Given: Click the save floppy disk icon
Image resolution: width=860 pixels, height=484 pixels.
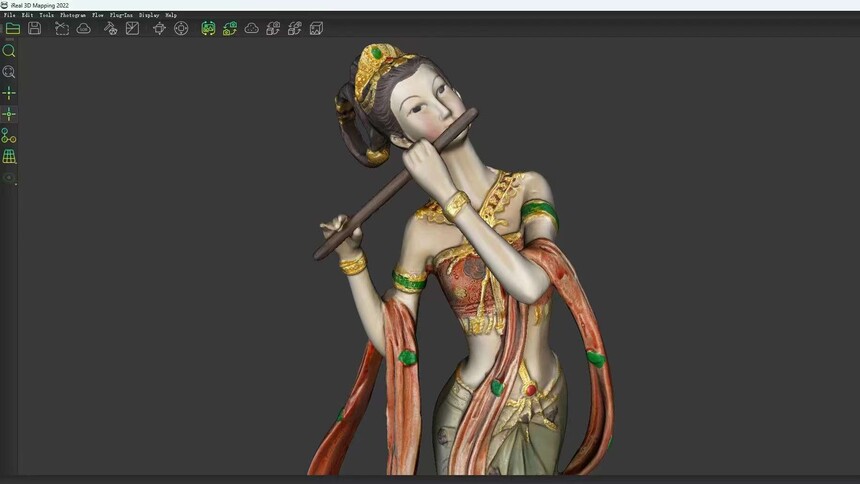Looking at the screenshot, I should [x=35, y=28].
